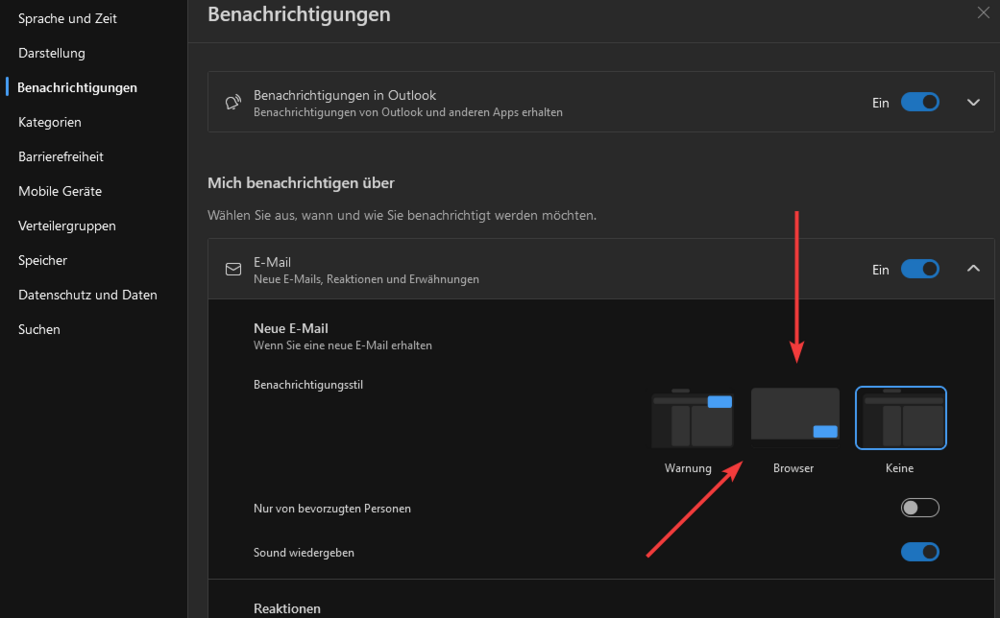
Task: Navigate to Verteilergruppen
Action: pyautogui.click(x=67, y=226)
